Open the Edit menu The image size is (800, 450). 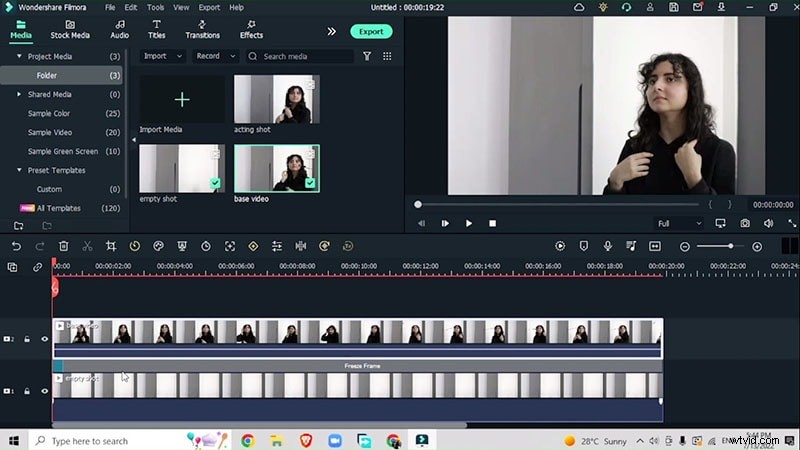(x=131, y=7)
